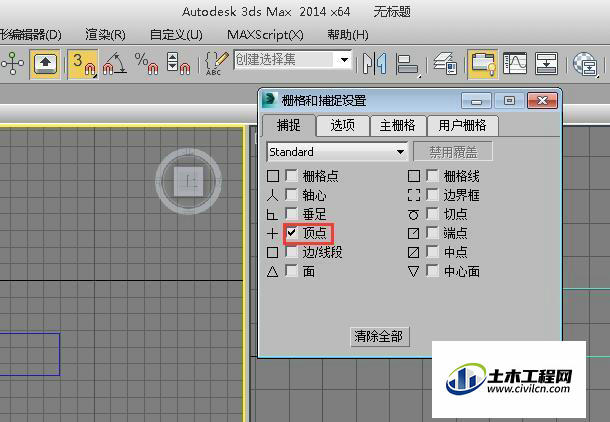
Task: Enable the 中心面 snap checkbox
Action: 432,271
